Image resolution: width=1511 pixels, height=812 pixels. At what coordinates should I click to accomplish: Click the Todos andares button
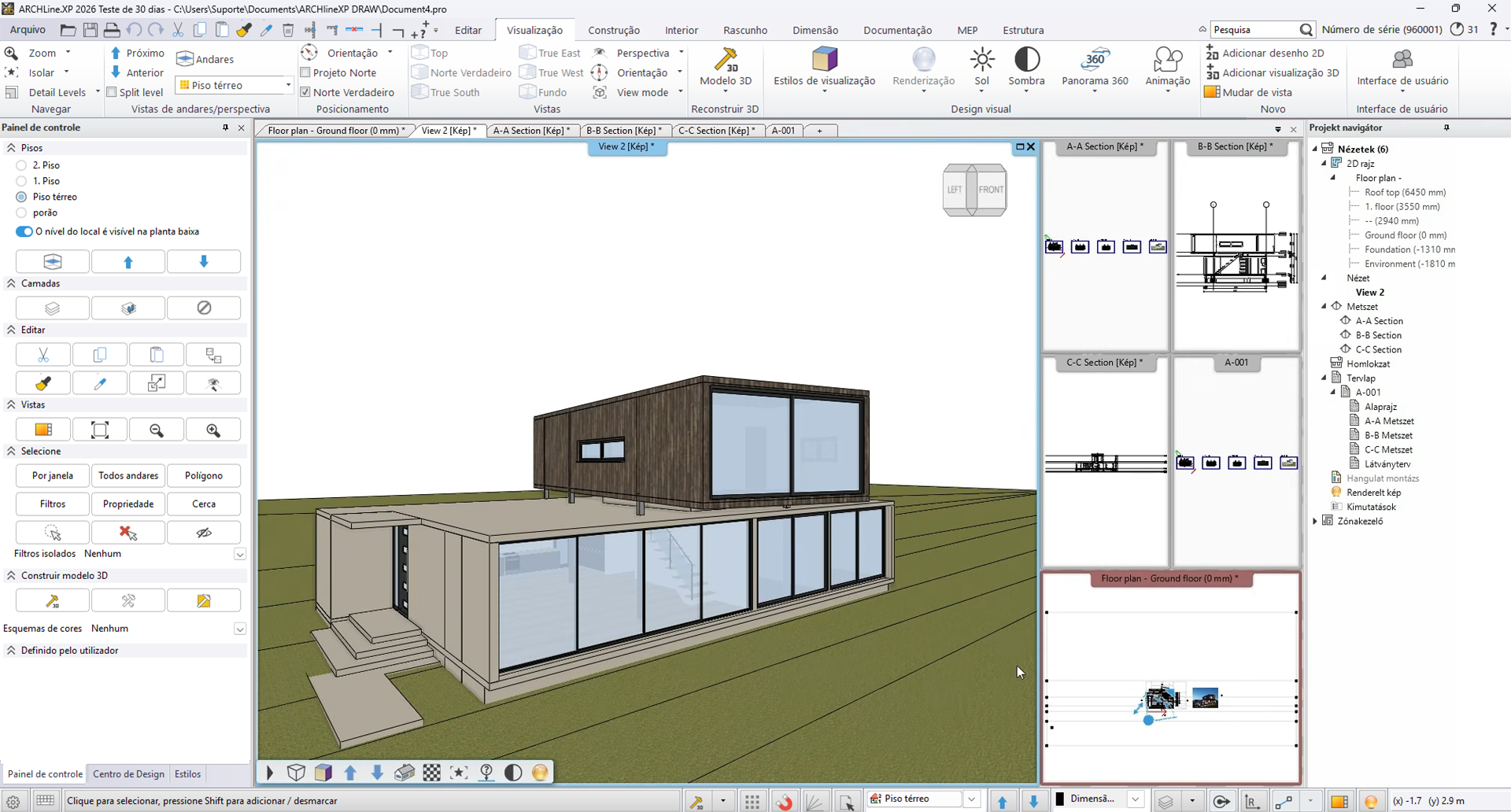[x=128, y=476]
